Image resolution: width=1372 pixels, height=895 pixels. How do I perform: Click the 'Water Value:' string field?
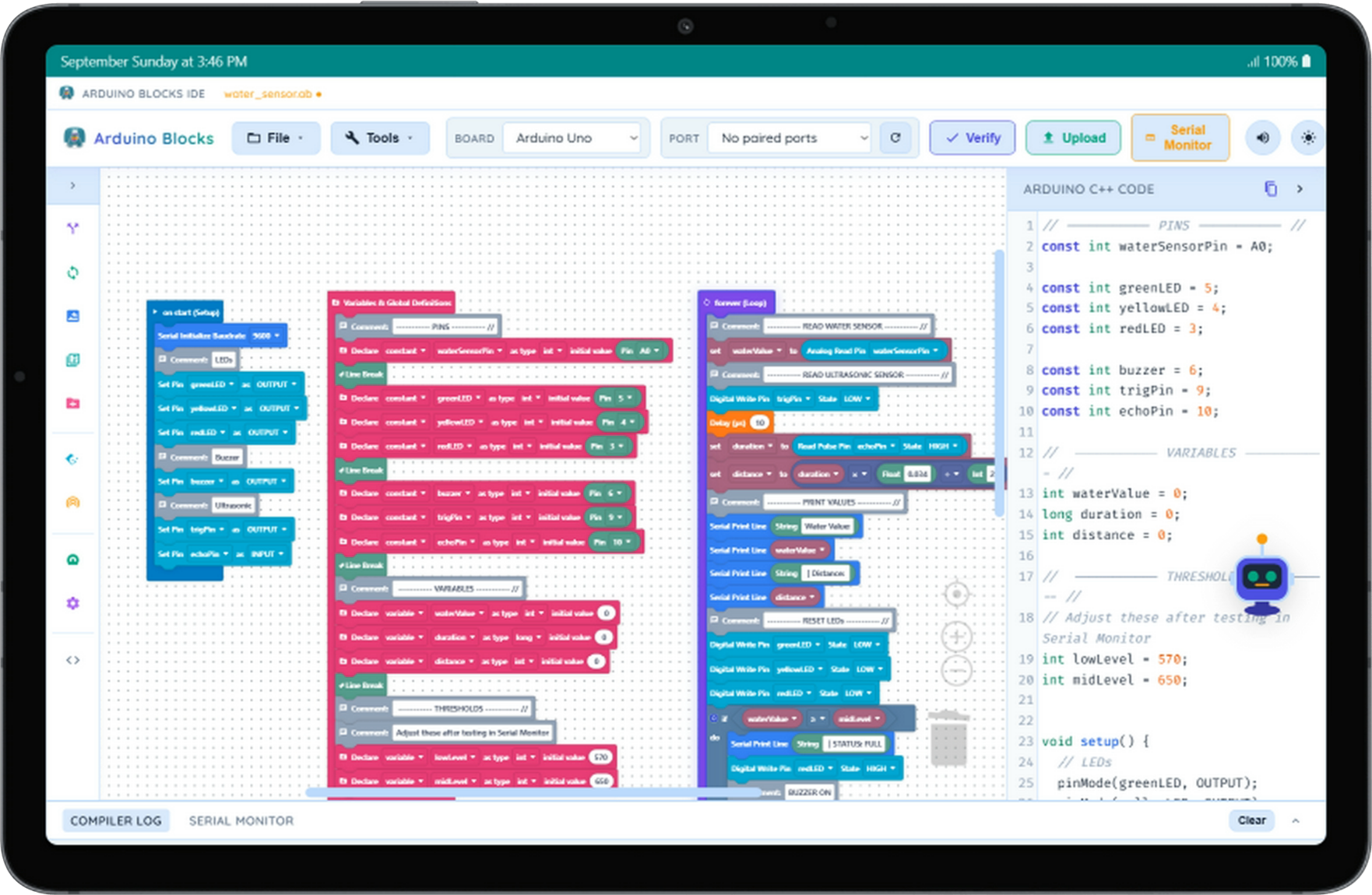[827, 526]
